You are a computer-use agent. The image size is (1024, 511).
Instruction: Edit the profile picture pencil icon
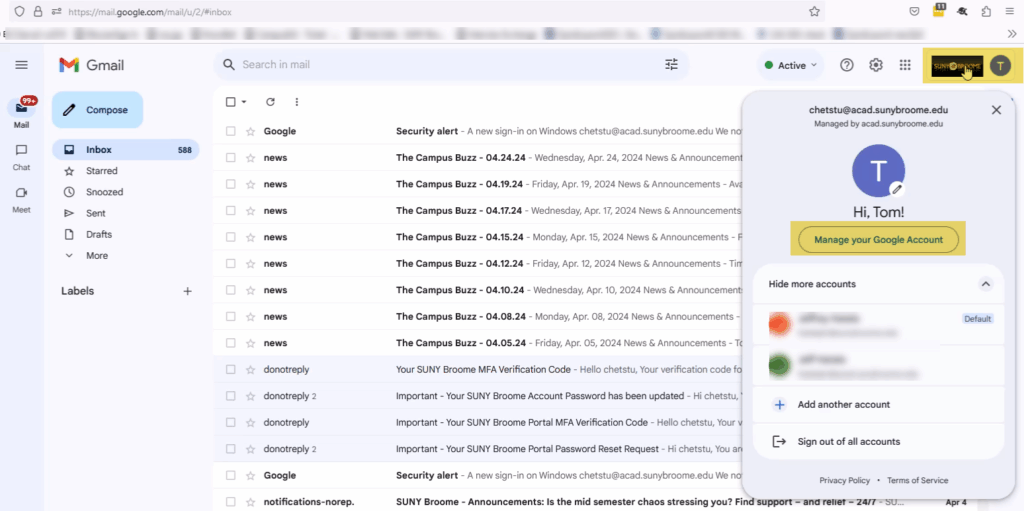897,189
